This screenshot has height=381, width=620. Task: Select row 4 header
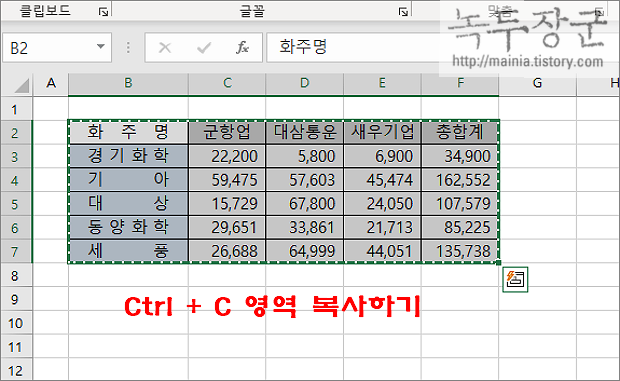pyautogui.click(x=16, y=180)
